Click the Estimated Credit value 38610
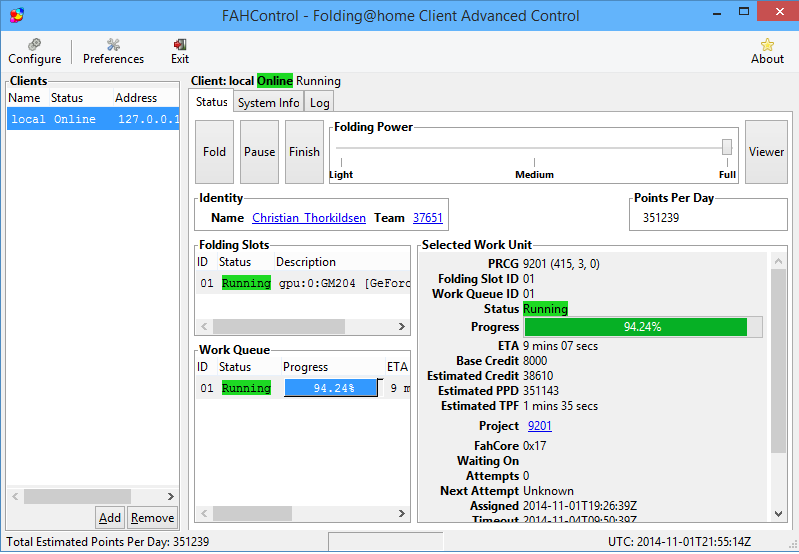This screenshot has width=799, height=554. (538, 376)
